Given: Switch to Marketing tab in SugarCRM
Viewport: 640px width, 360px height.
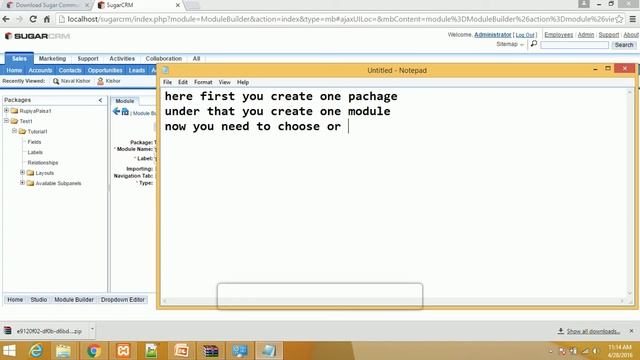Looking at the screenshot, I should click(x=52, y=59).
